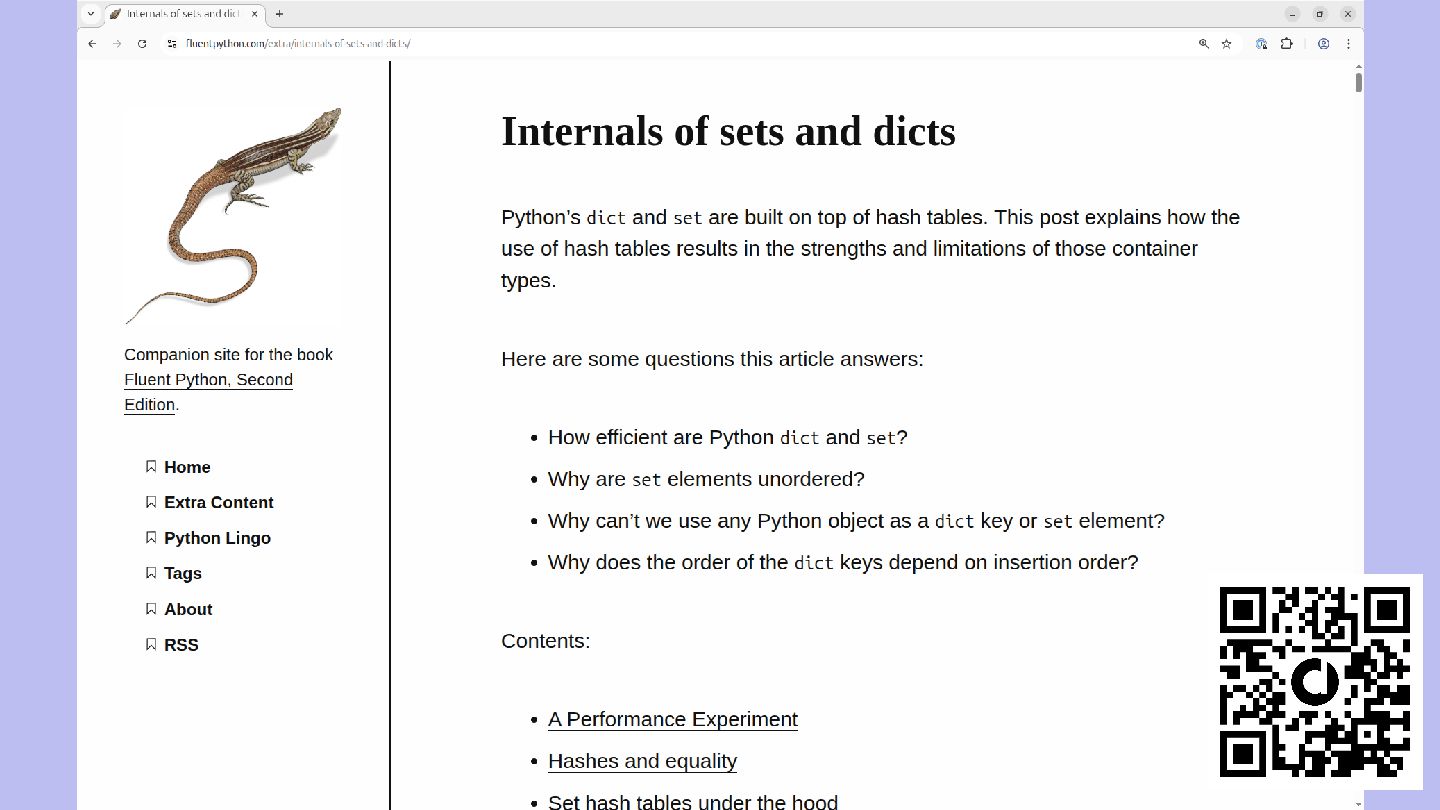This screenshot has height=810, width=1440.
Task: Jump to A Performance Experiment section
Action: pos(673,719)
